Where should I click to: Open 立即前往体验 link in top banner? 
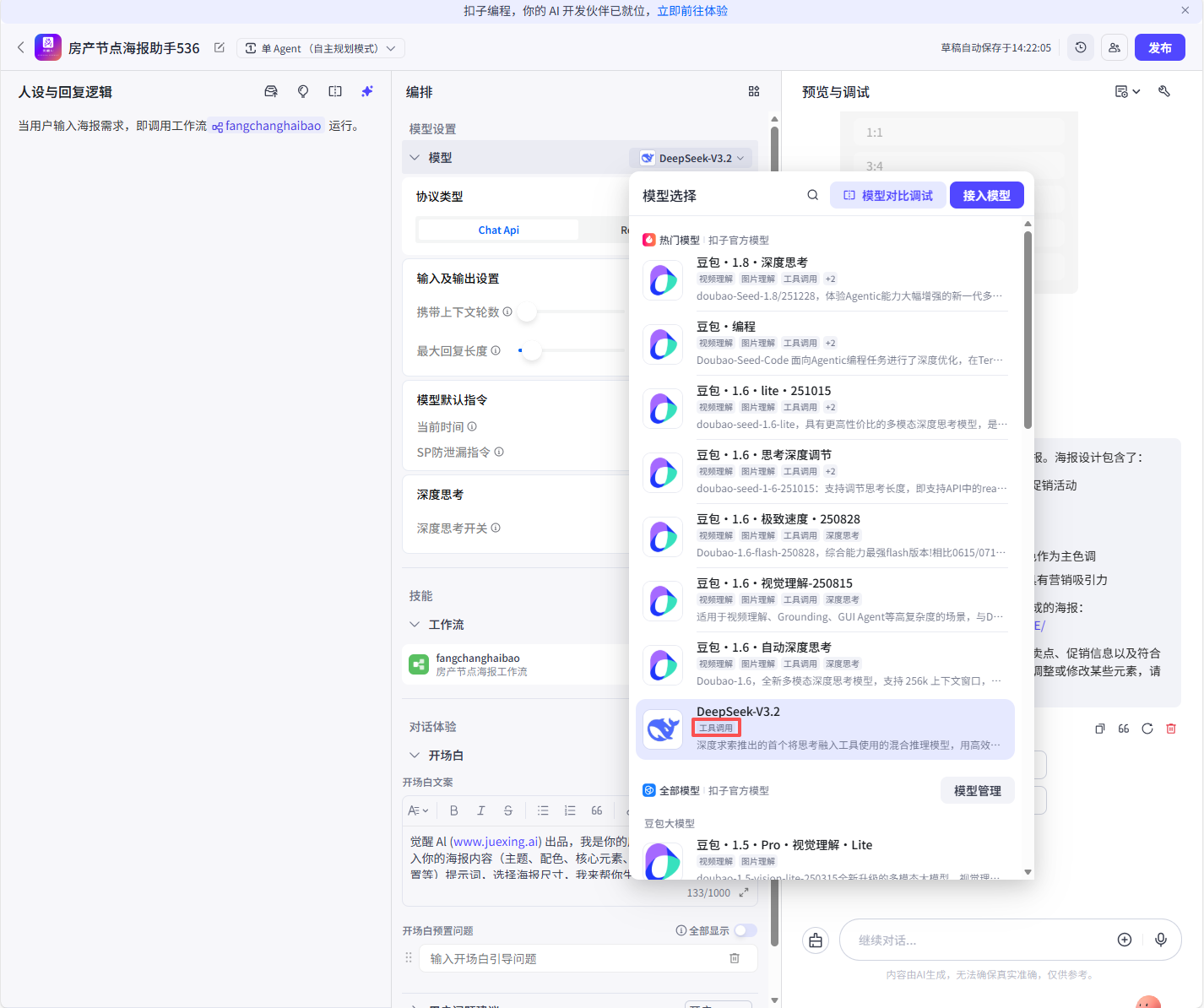693,10
